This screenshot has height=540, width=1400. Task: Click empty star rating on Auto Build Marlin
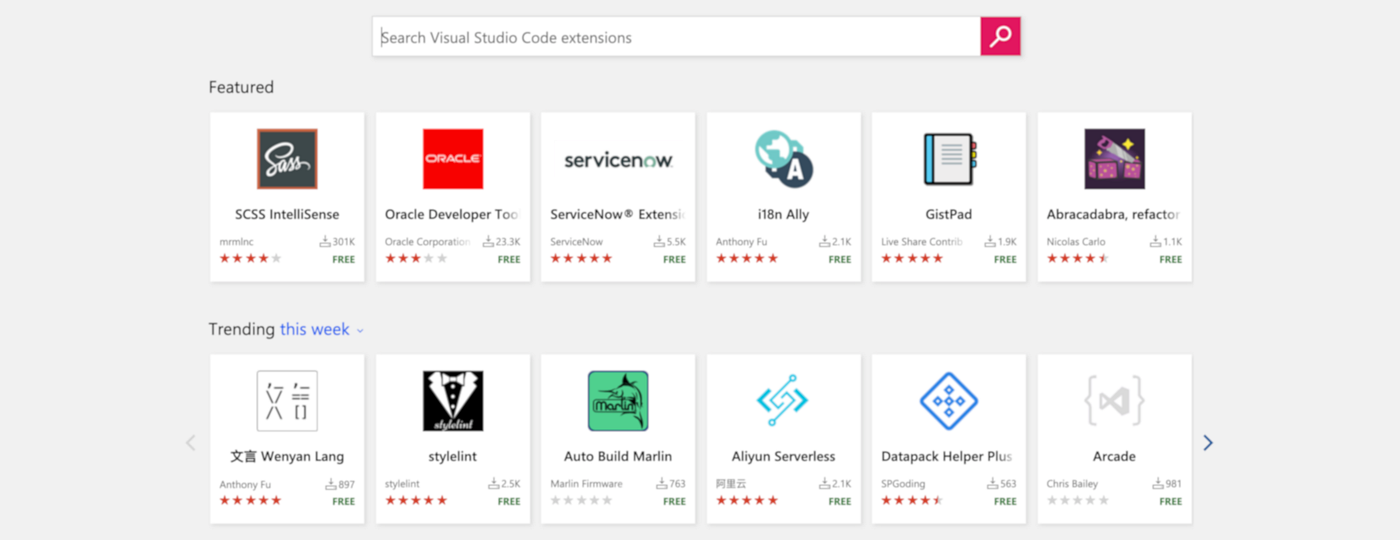click(581, 500)
